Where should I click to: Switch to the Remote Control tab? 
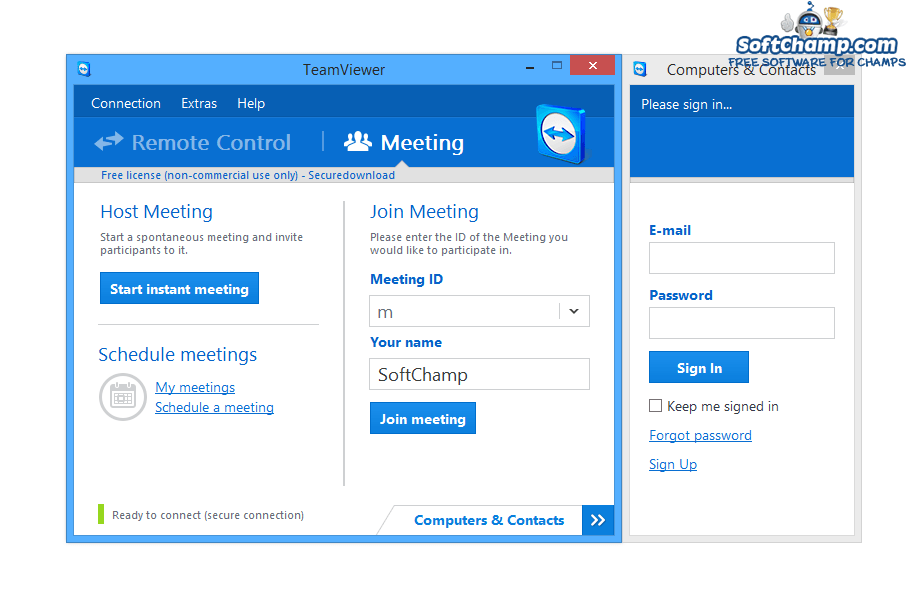pos(193,143)
